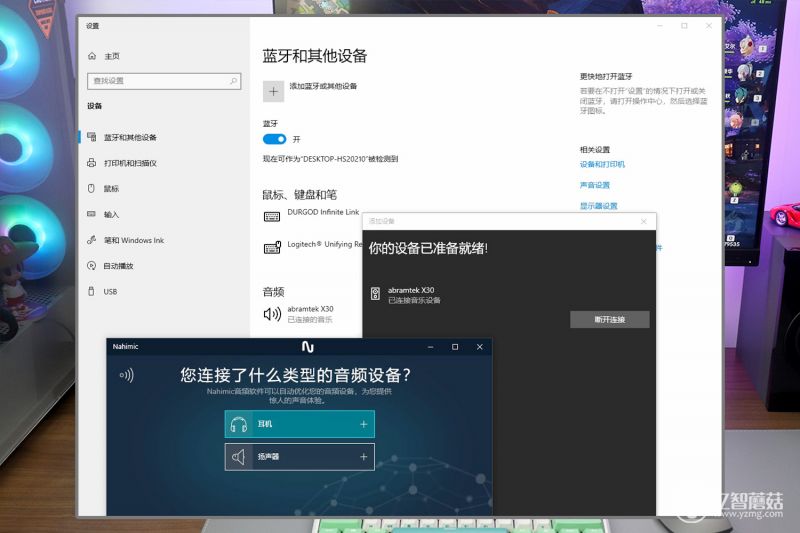The width and height of the screenshot is (800, 533).
Task: Focus the 查找设置 search field
Action: pos(164,81)
